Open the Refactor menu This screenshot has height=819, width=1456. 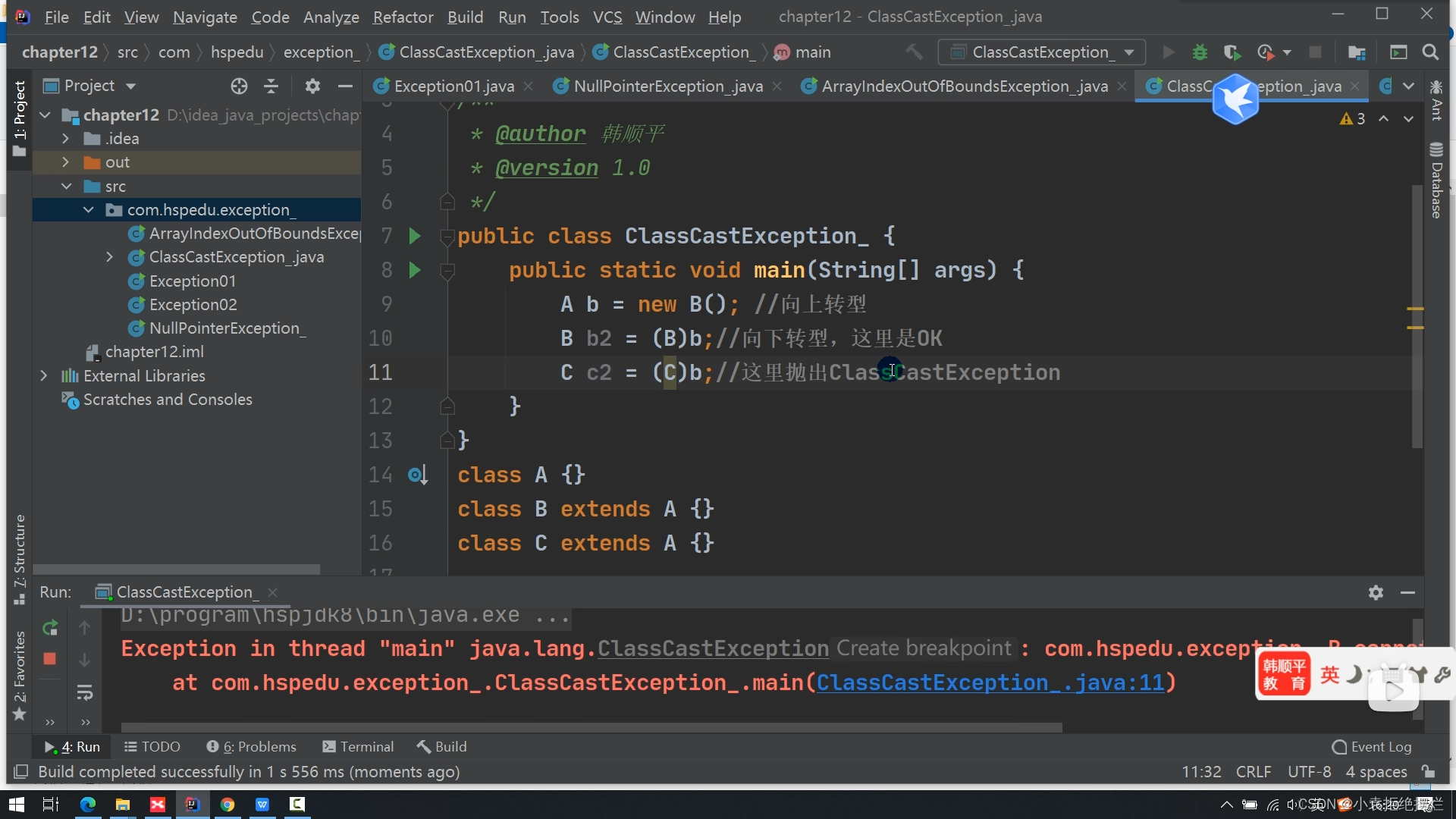click(403, 17)
